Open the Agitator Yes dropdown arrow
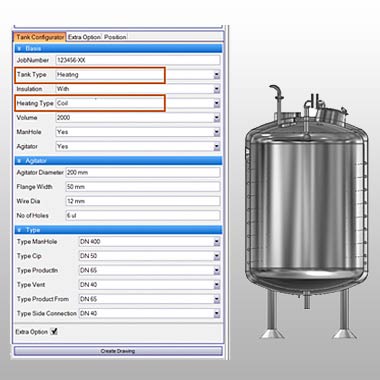This screenshot has height=380, width=380. 217,147
